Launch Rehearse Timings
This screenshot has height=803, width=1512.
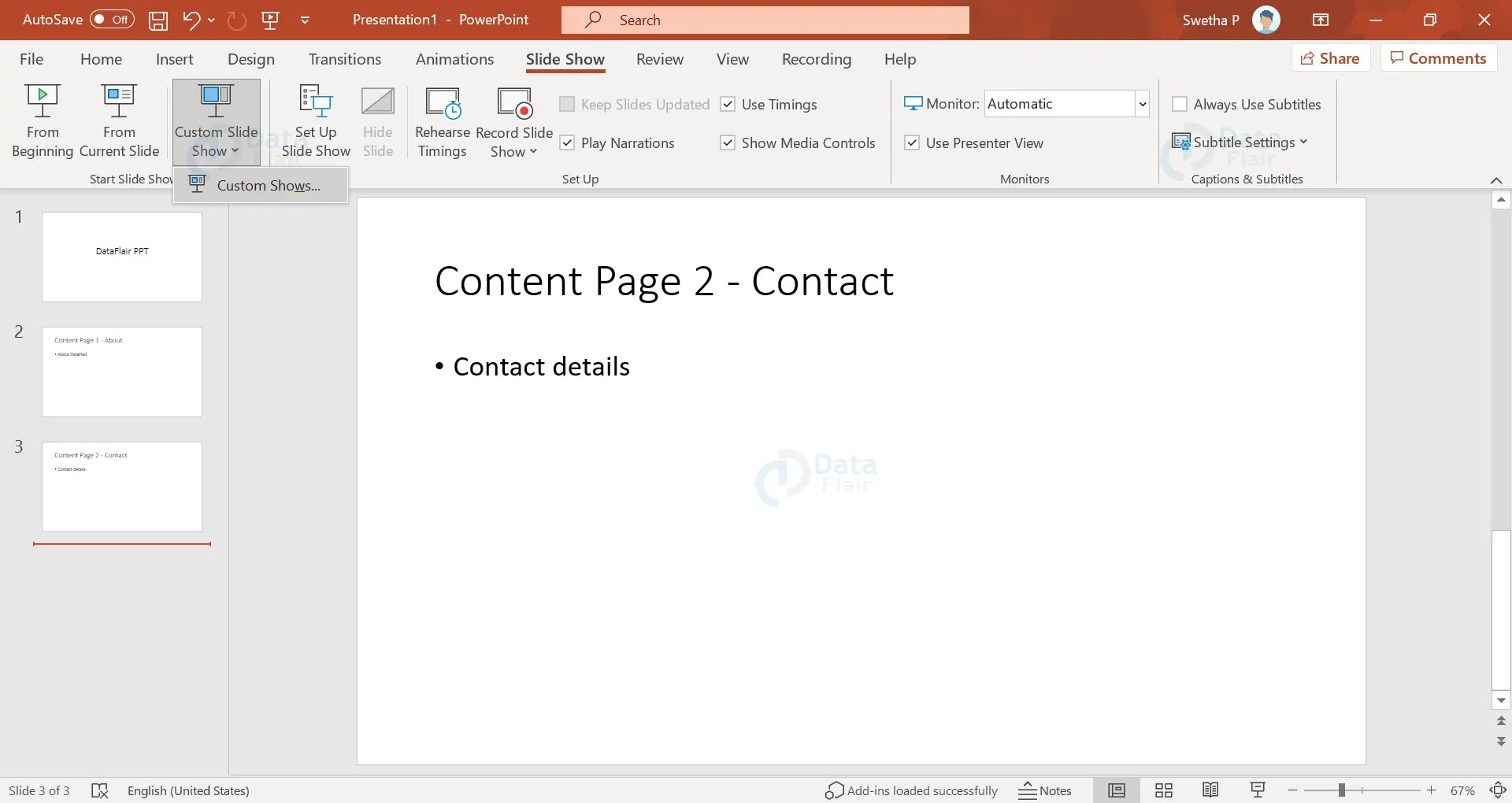[x=442, y=120]
